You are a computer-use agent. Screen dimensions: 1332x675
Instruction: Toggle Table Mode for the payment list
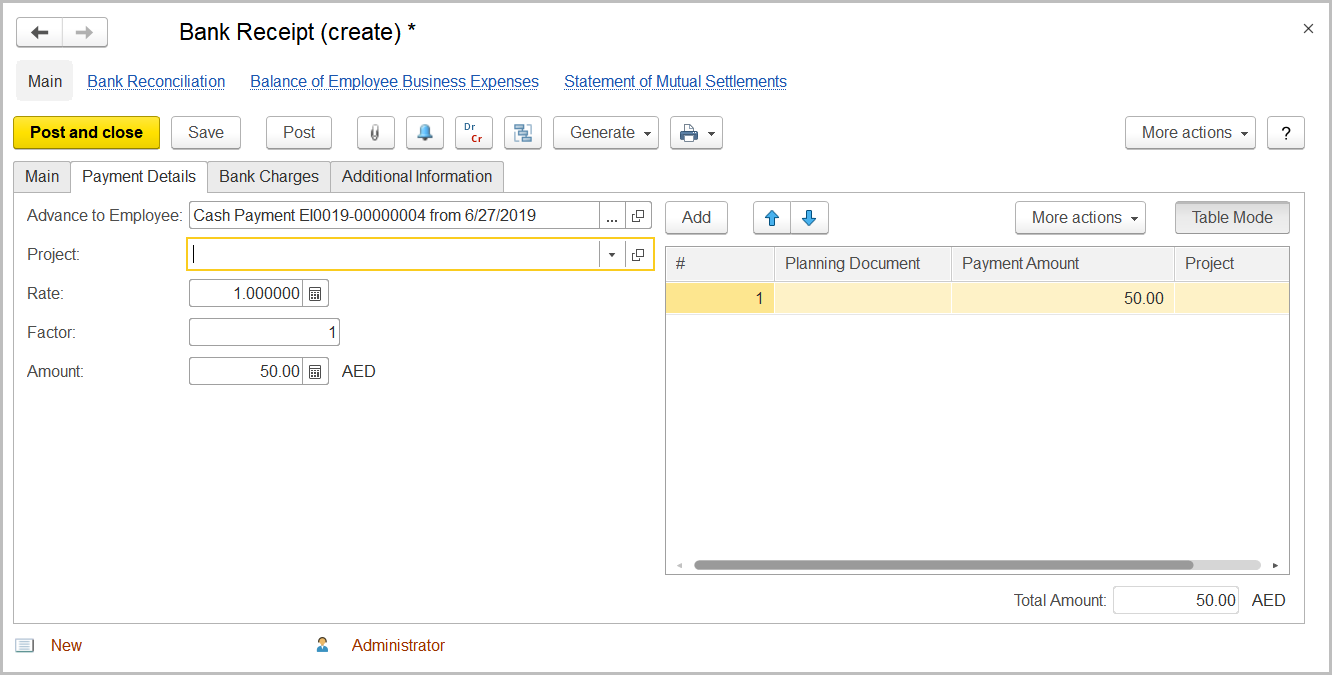[x=1231, y=217]
